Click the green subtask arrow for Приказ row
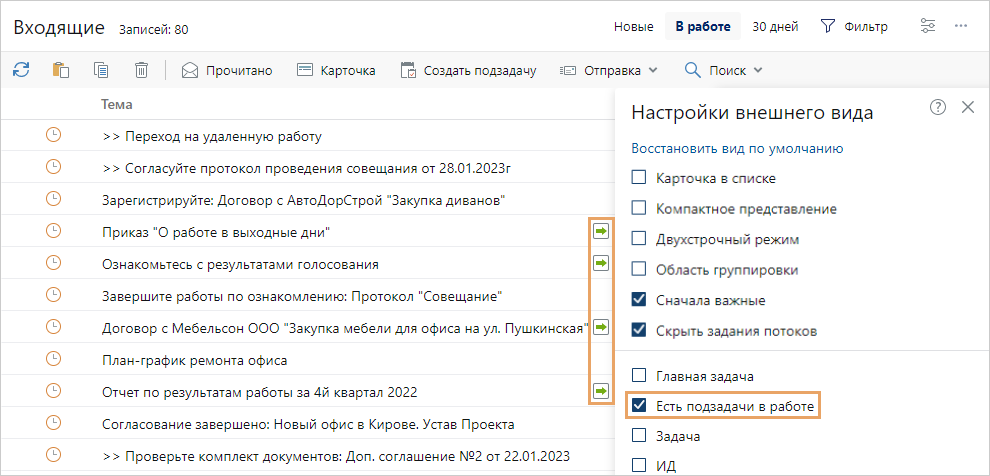The height and width of the screenshot is (476, 990). coord(601,232)
